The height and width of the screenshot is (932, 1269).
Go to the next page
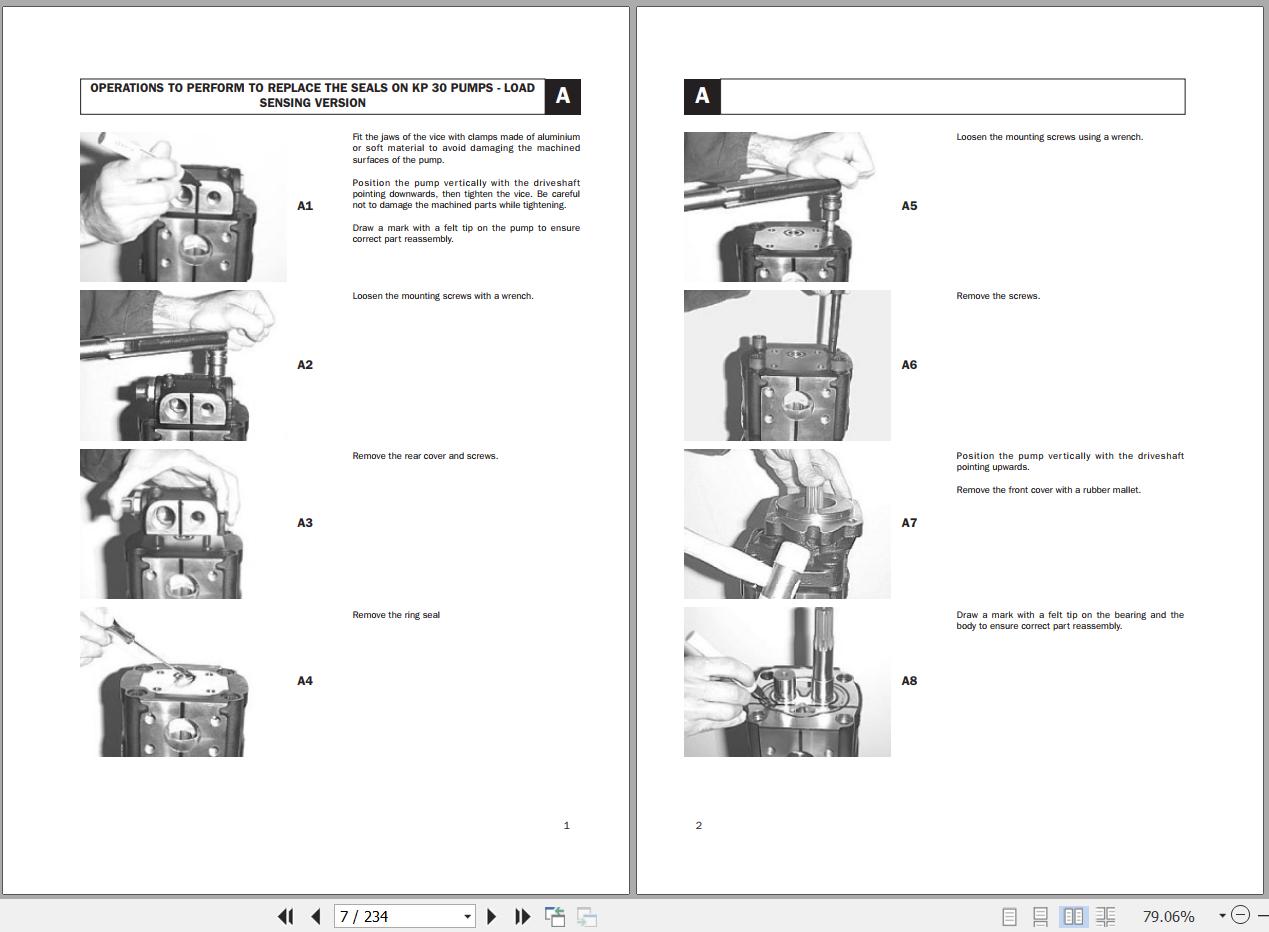point(491,916)
